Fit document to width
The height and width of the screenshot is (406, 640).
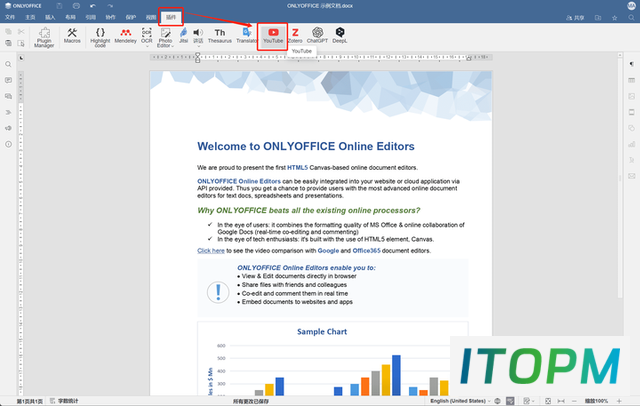point(561,401)
